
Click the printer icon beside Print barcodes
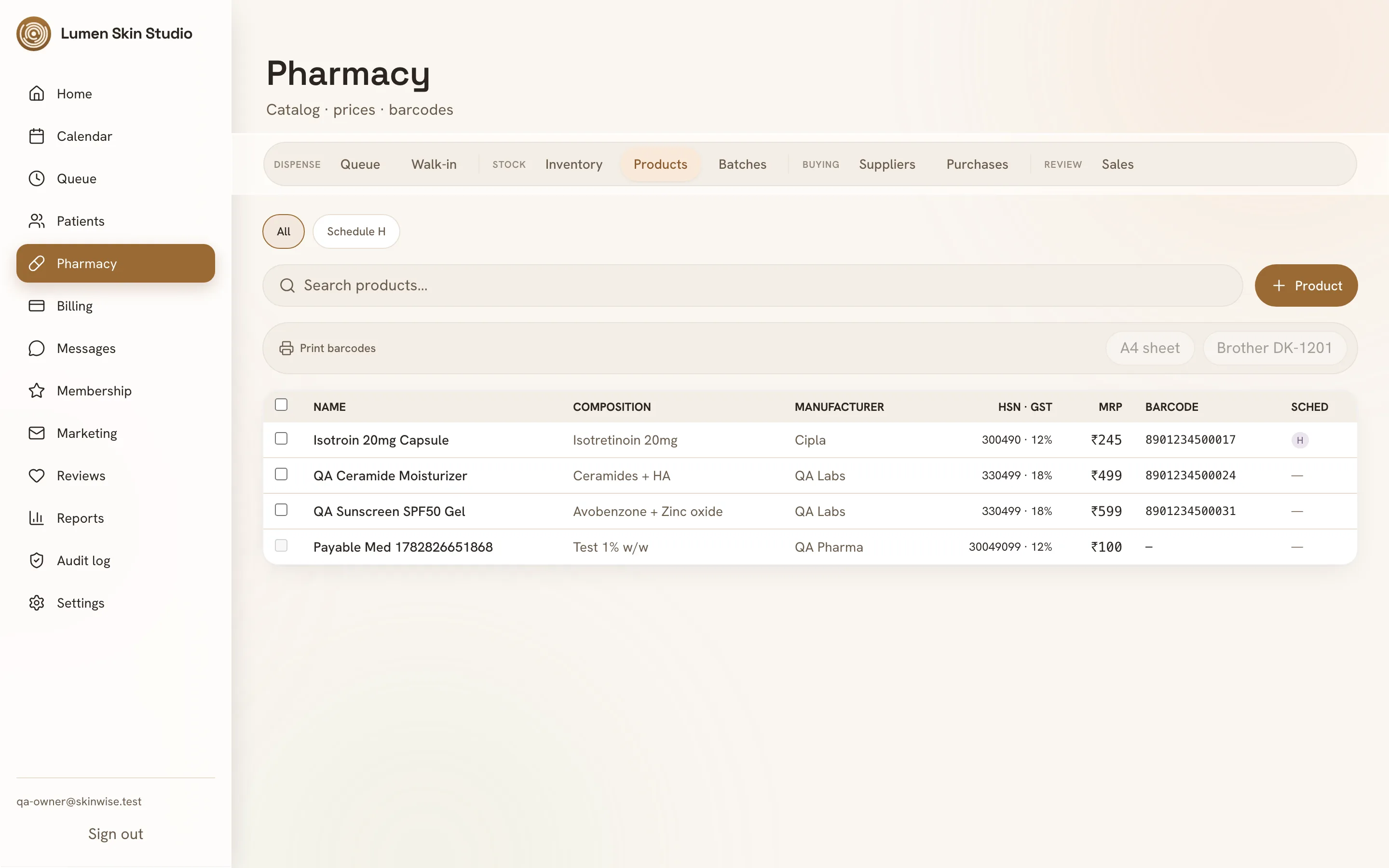click(286, 349)
